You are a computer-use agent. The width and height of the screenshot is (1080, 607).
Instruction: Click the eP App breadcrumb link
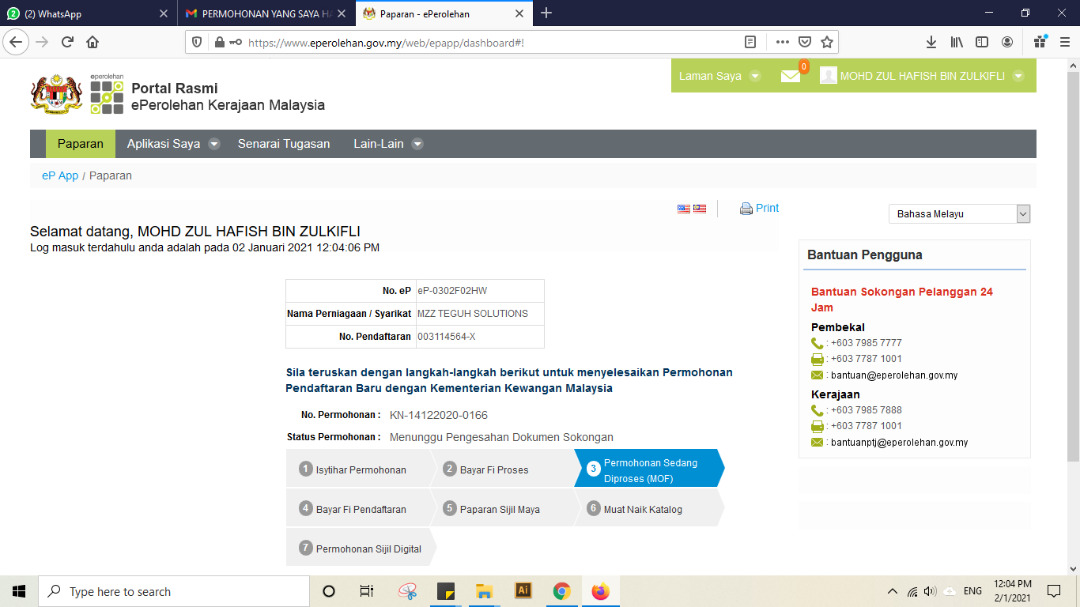(x=60, y=176)
